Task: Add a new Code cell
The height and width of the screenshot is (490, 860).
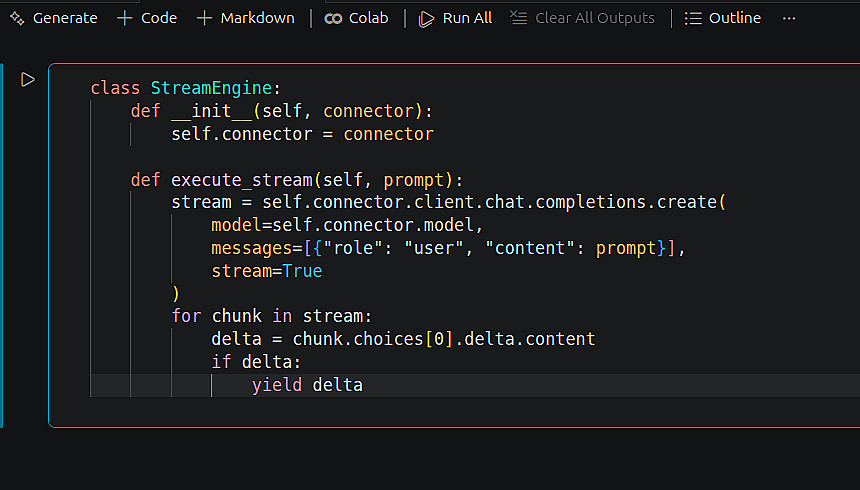Action: pos(147,18)
